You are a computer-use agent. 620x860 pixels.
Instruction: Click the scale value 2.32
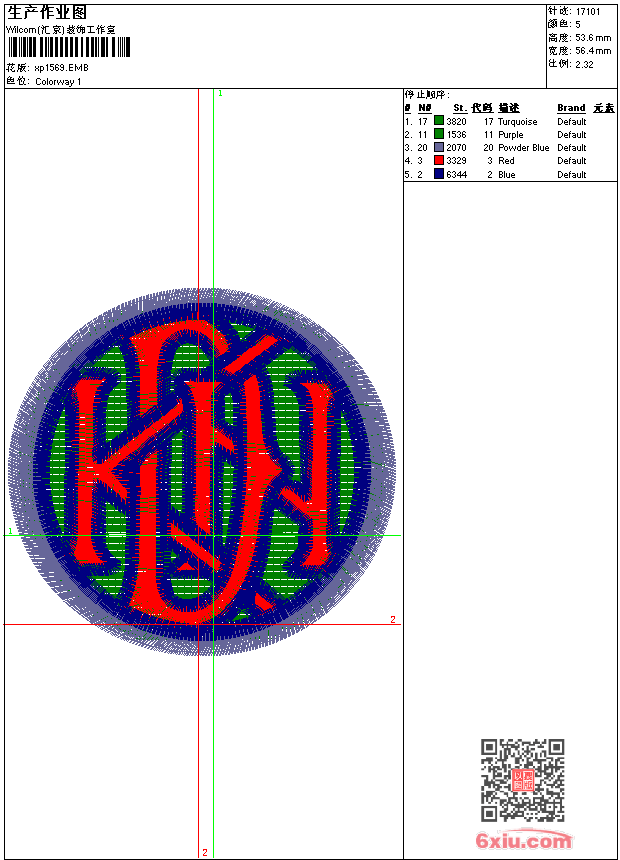point(584,64)
